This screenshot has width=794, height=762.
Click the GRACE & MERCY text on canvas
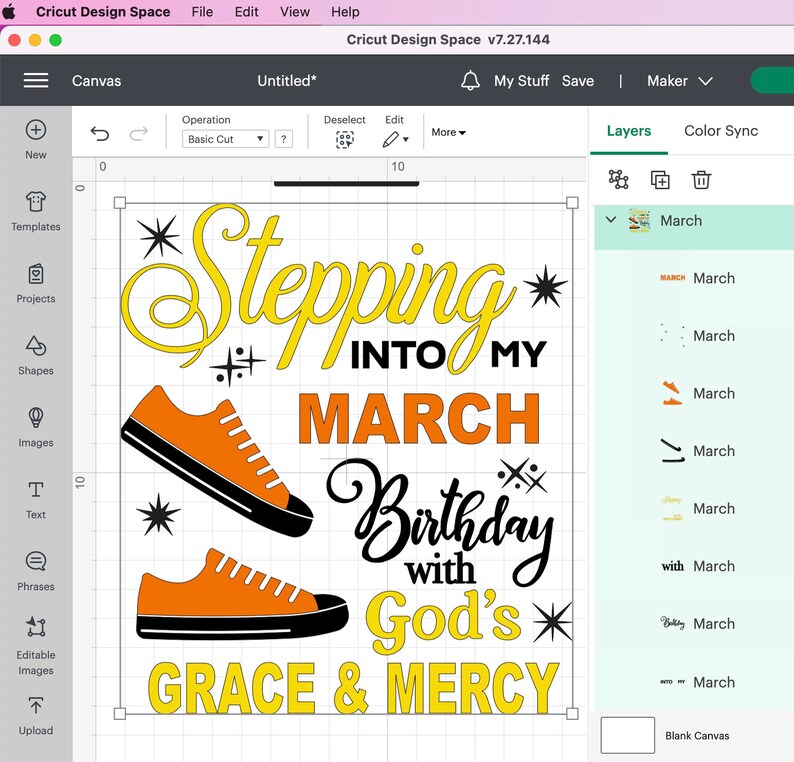pyautogui.click(x=353, y=688)
